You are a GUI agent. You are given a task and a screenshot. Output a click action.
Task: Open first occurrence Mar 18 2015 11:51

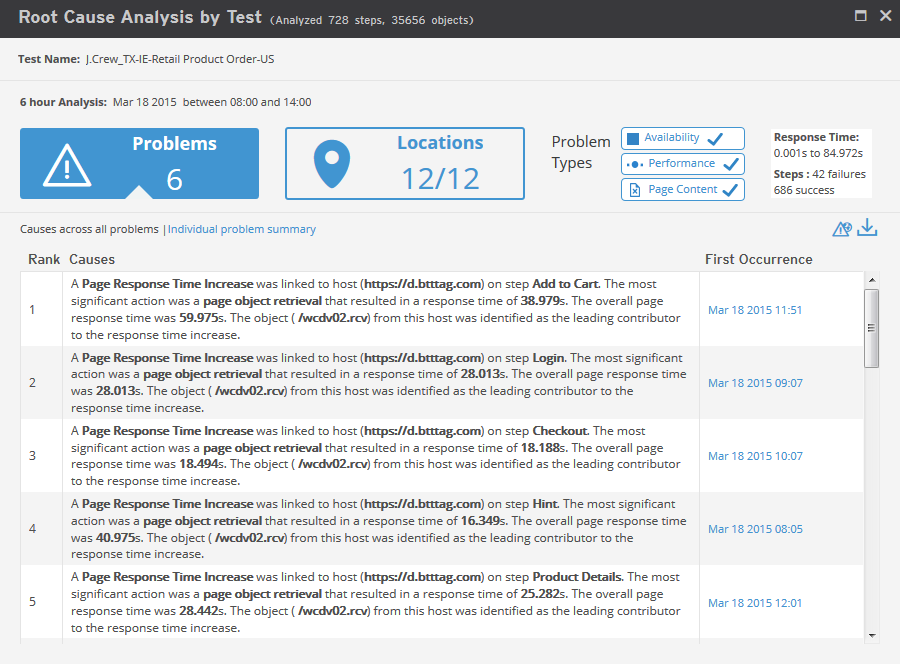[x=755, y=310]
